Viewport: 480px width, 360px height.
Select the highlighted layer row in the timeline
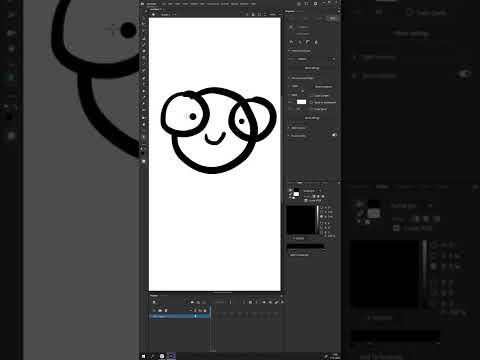(x=180, y=316)
